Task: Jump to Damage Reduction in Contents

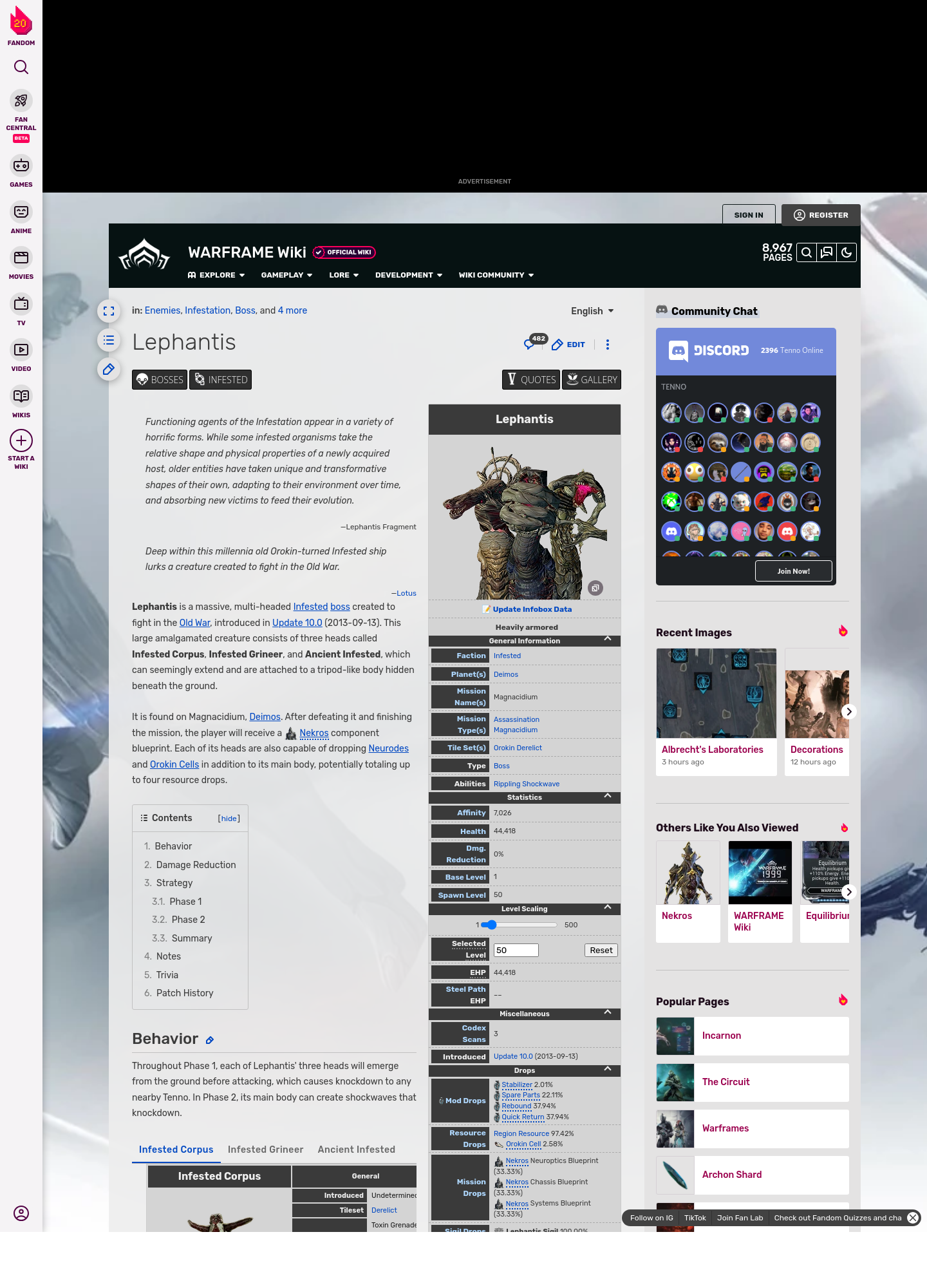Action: tap(196, 865)
